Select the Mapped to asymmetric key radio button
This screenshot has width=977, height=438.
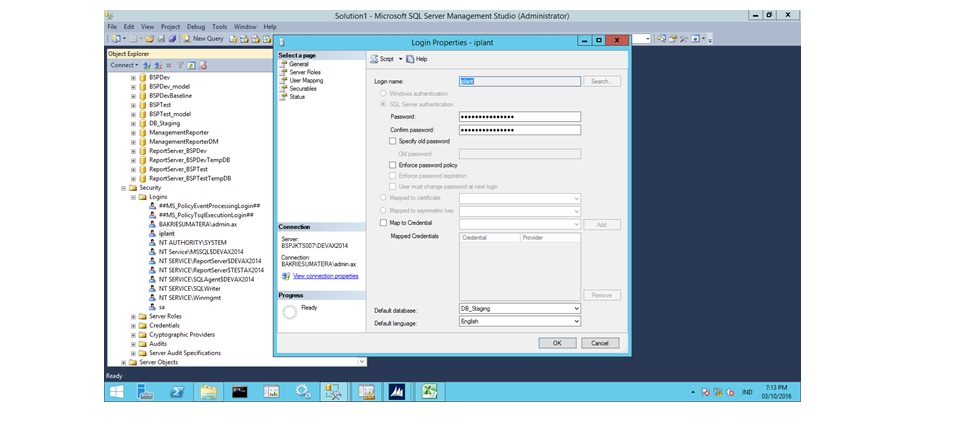[x=383, y=211]
